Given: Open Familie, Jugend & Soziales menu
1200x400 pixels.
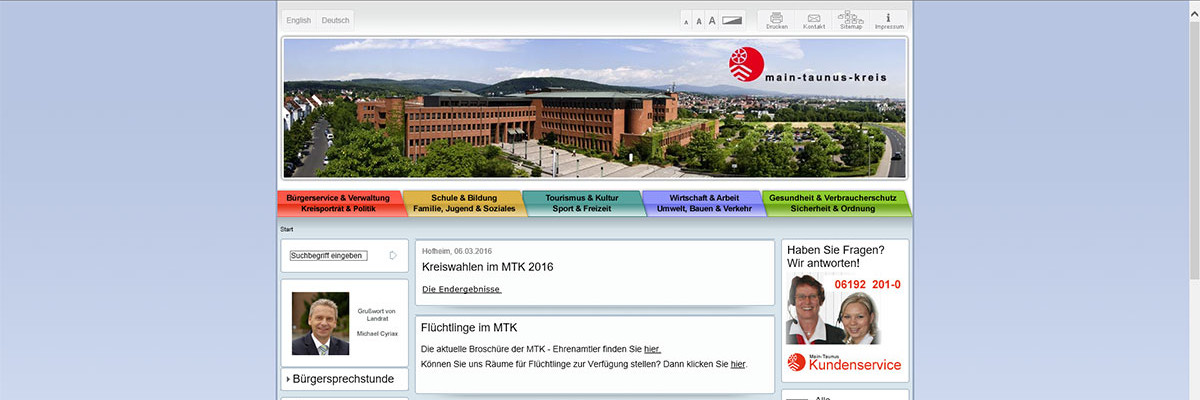Looking at the screenshot, I should click(464, 209).
